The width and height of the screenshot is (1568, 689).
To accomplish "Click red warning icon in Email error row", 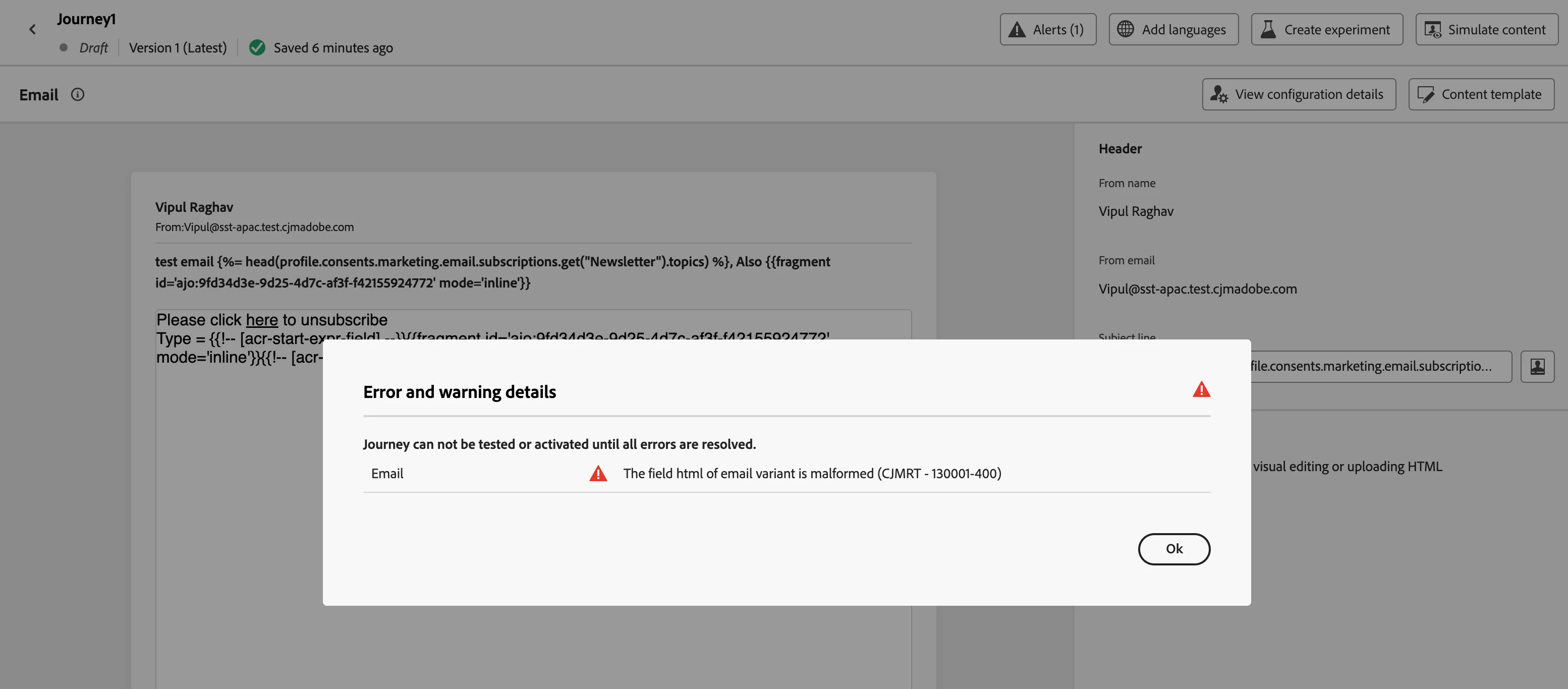I will coord(598,474).
